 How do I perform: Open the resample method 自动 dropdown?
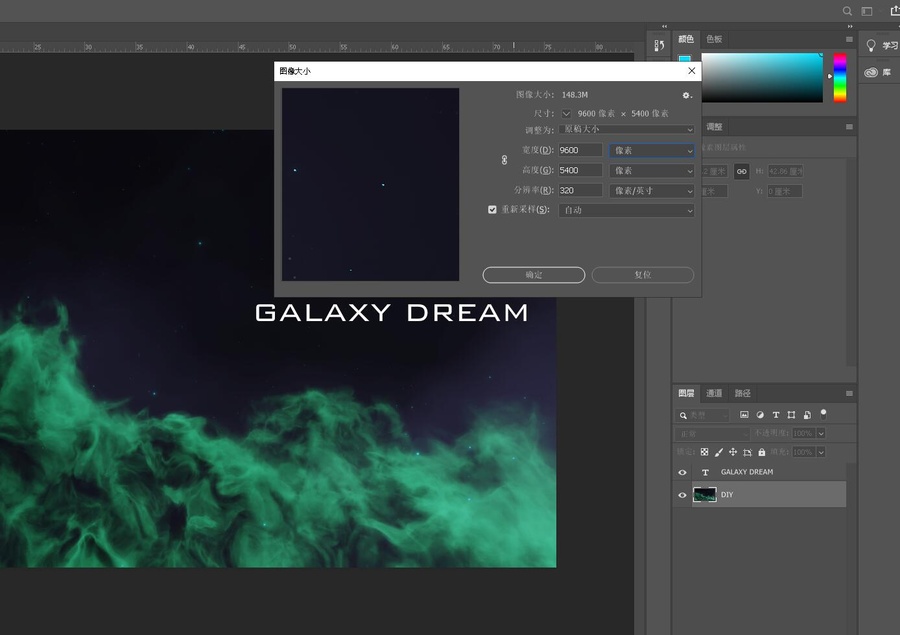click(626, 210)
